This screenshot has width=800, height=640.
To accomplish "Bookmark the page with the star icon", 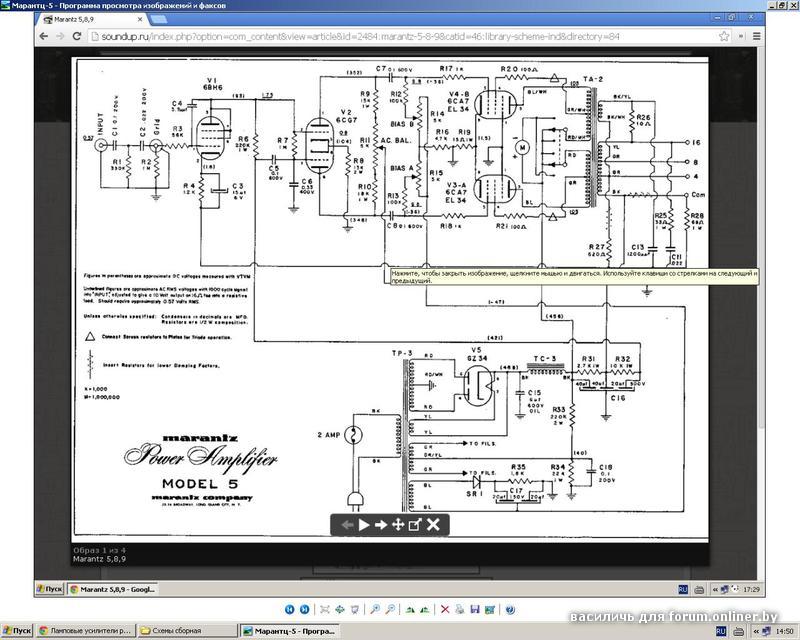I will pyautogui.click(x=724, y=36).
